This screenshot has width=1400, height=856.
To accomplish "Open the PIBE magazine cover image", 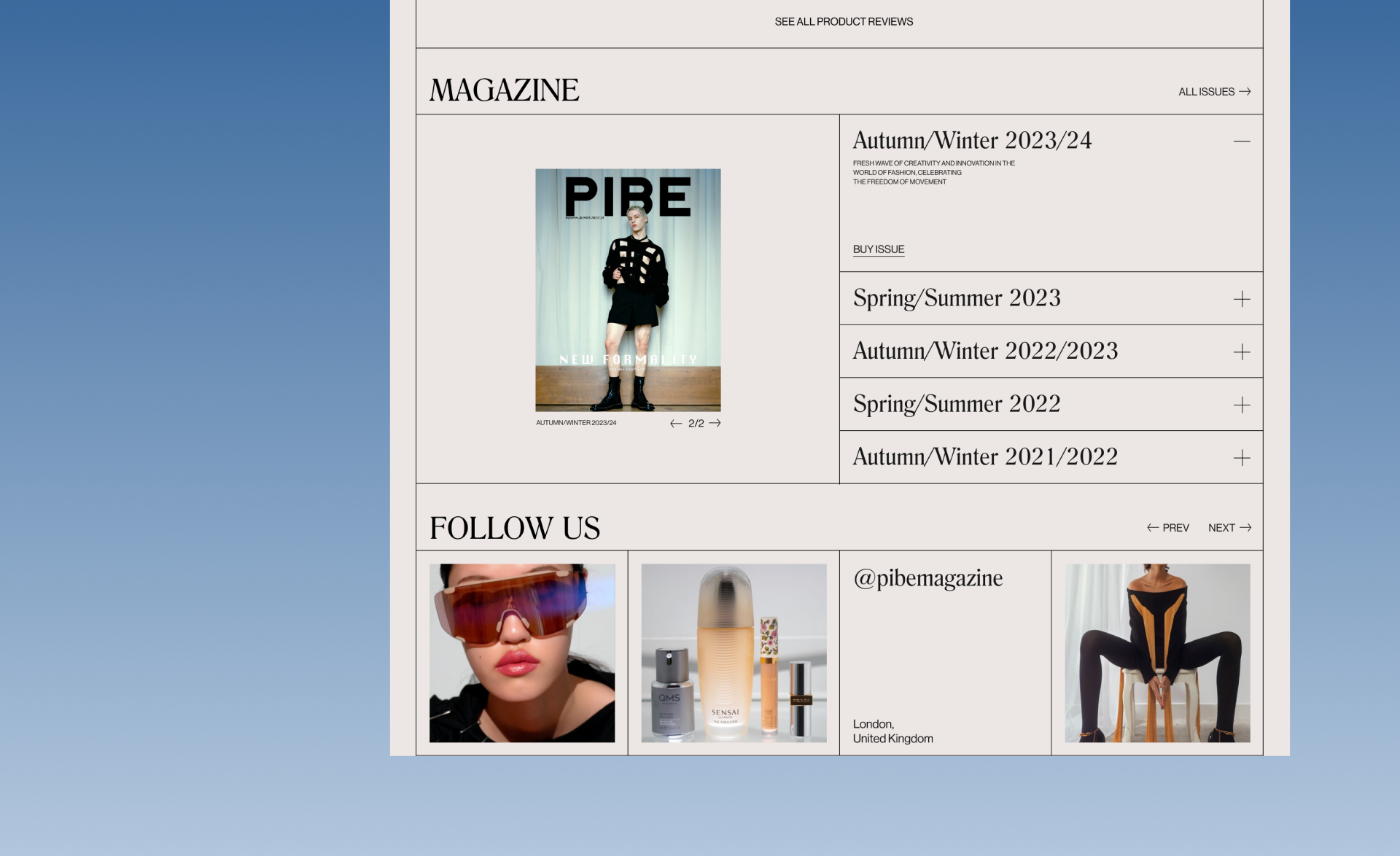I will pyautogui.click(x=628, y=290).
